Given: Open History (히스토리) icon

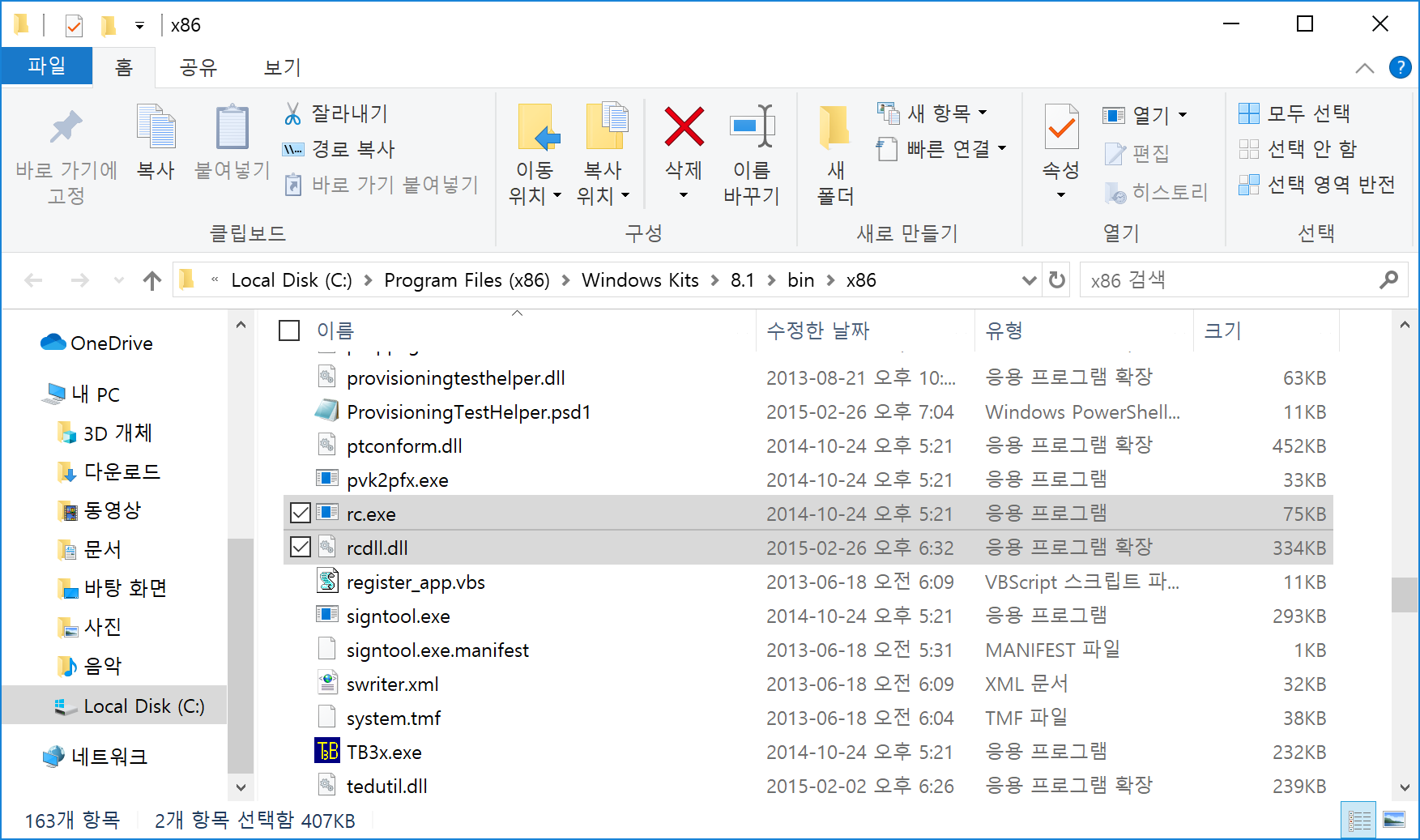Looking at the screenshot, I should (x=1115, y=193).
